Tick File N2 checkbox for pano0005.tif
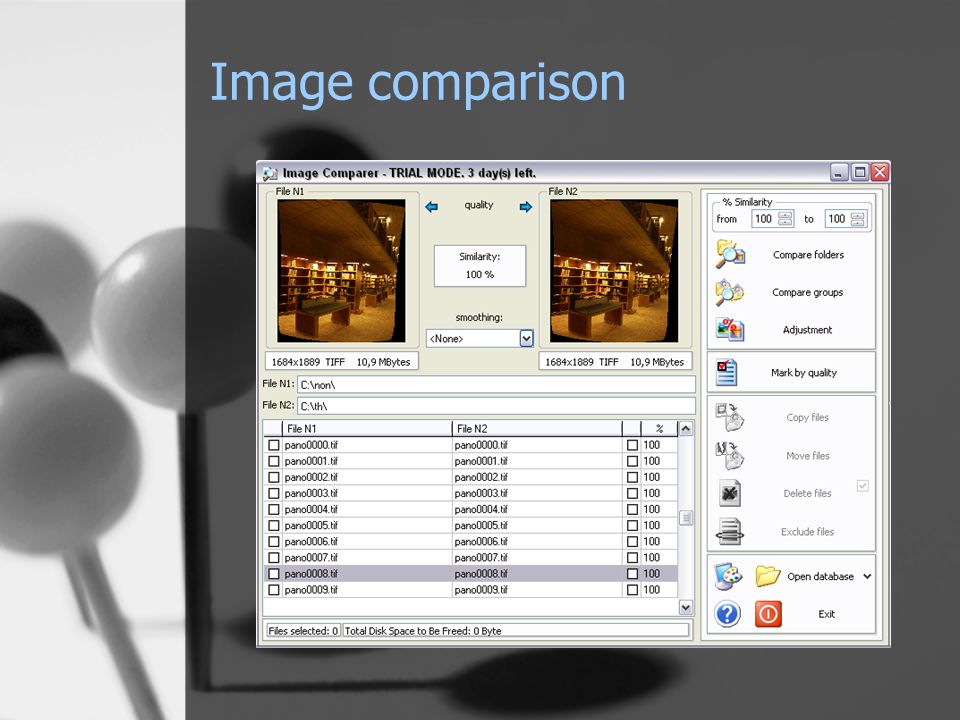The width and height of the screenshot is (960, 720). [x=632, y=525]
